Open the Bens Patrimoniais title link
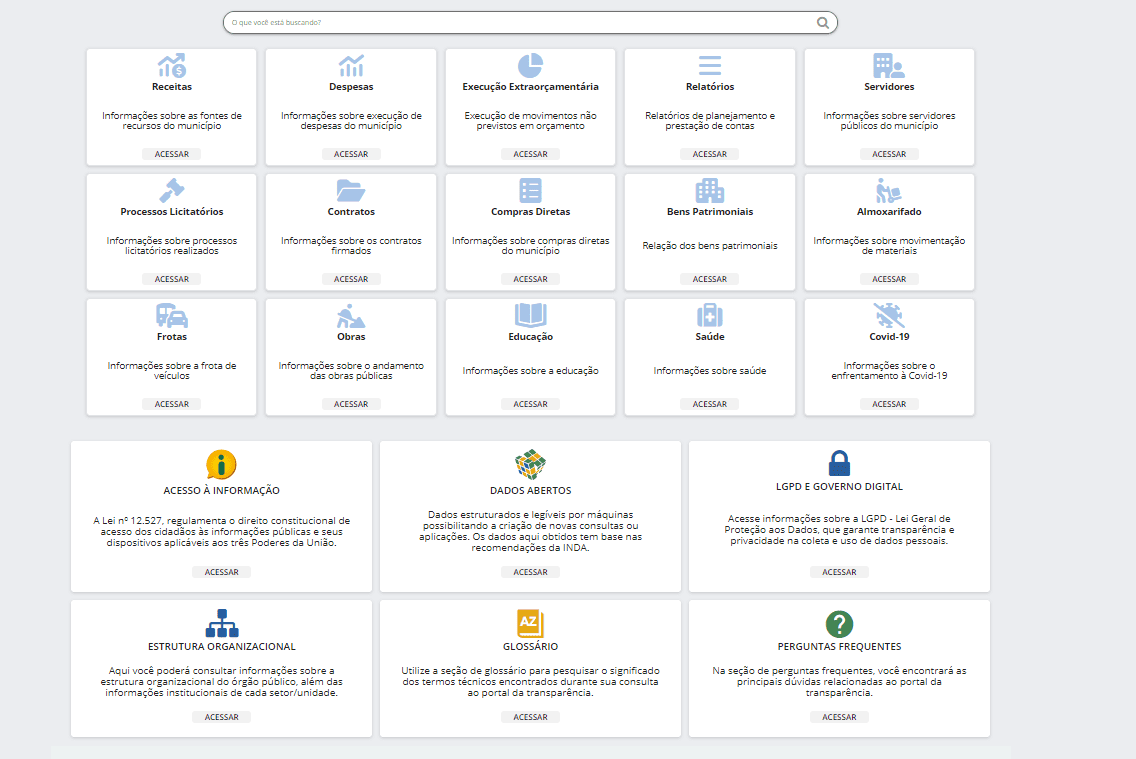Image resolution: width=1136 pixels, height=759 pixels. click(709, 212)
